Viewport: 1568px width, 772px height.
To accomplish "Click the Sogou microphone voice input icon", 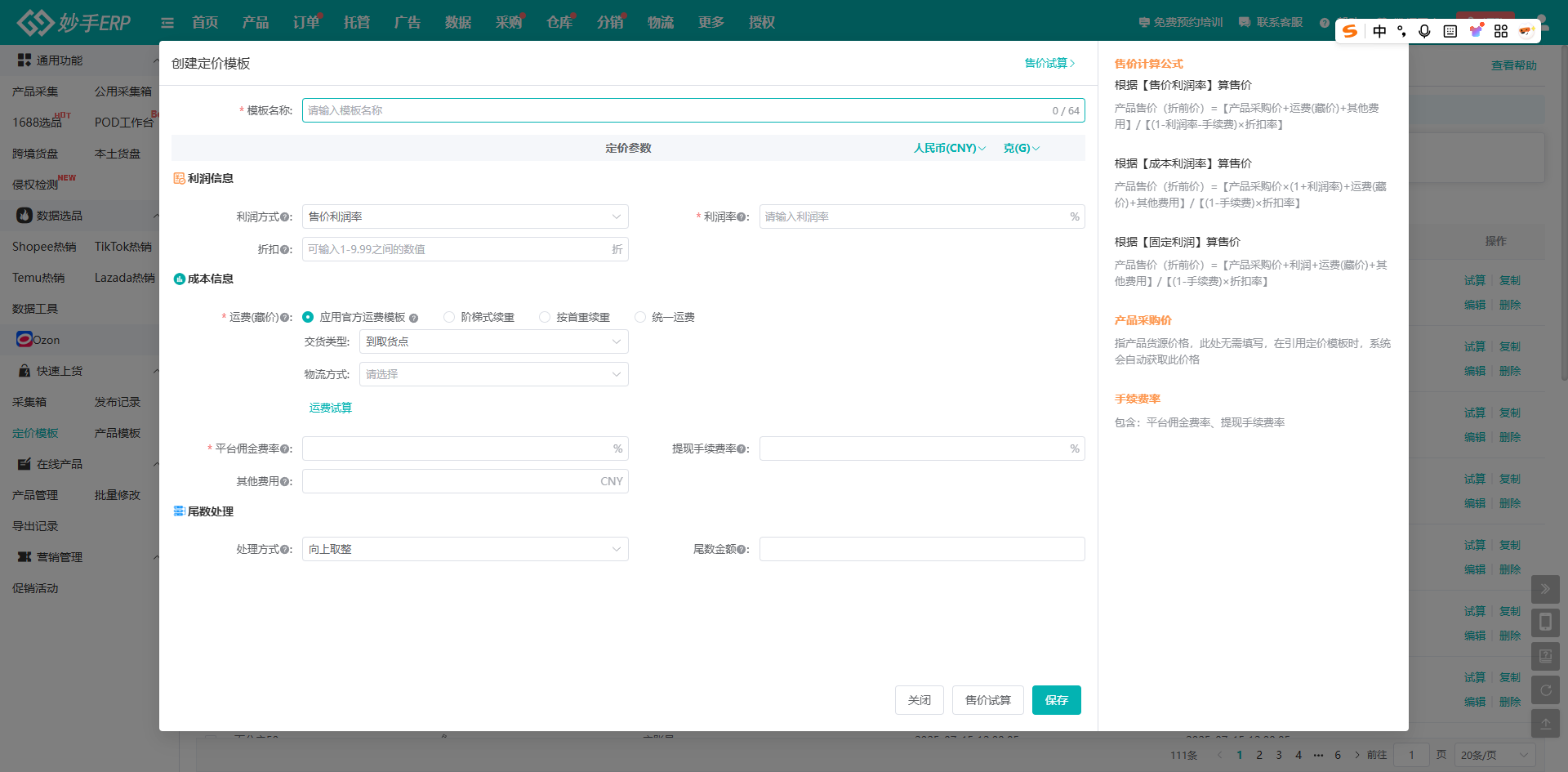I will tap(1424, 31).
